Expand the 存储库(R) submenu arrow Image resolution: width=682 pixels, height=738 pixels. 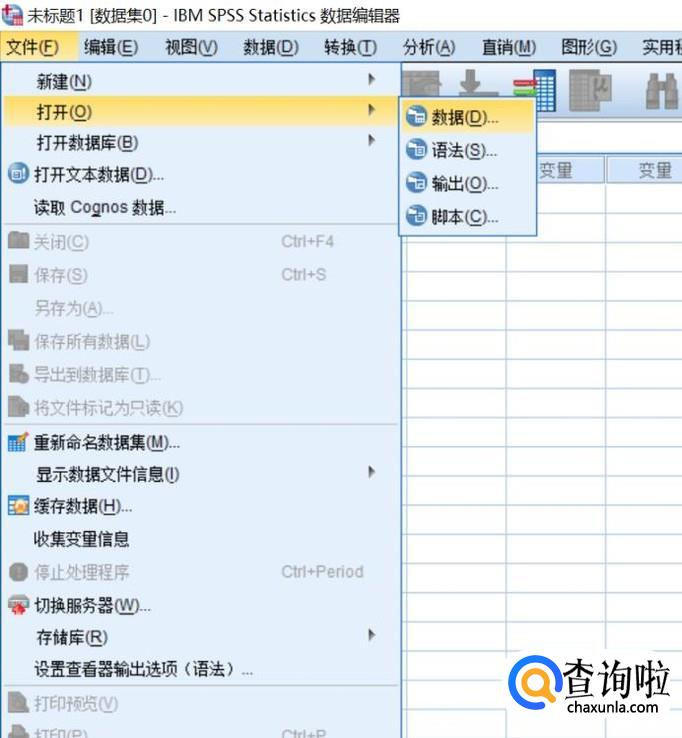[371, 635]
